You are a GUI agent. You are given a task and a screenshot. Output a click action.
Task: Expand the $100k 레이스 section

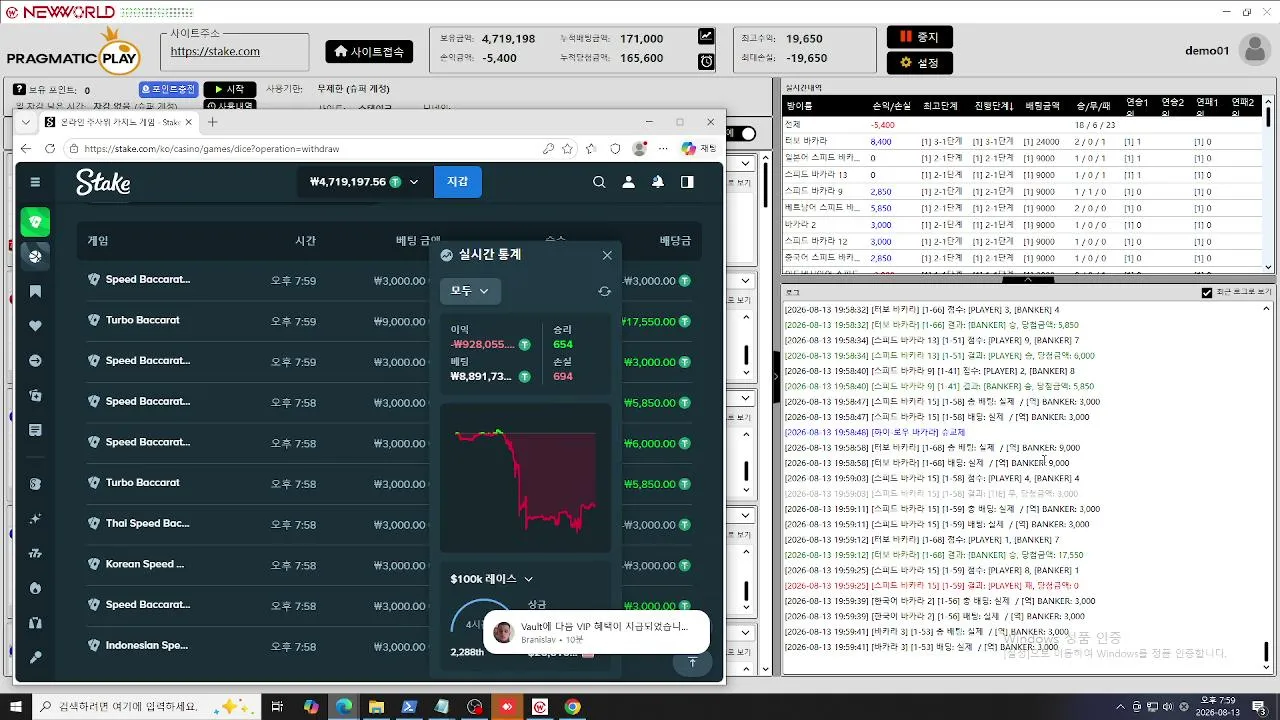(491, 579)
